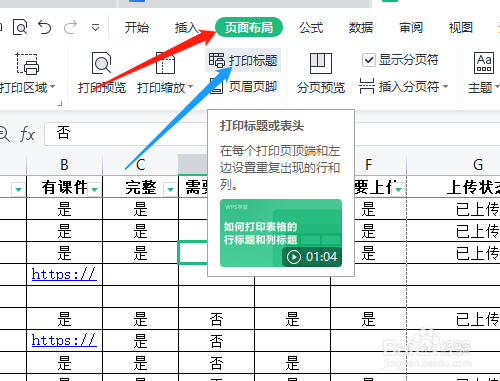Screen dimensions: 500x381
Task: Select column C header
Action: tap(140, 165)
